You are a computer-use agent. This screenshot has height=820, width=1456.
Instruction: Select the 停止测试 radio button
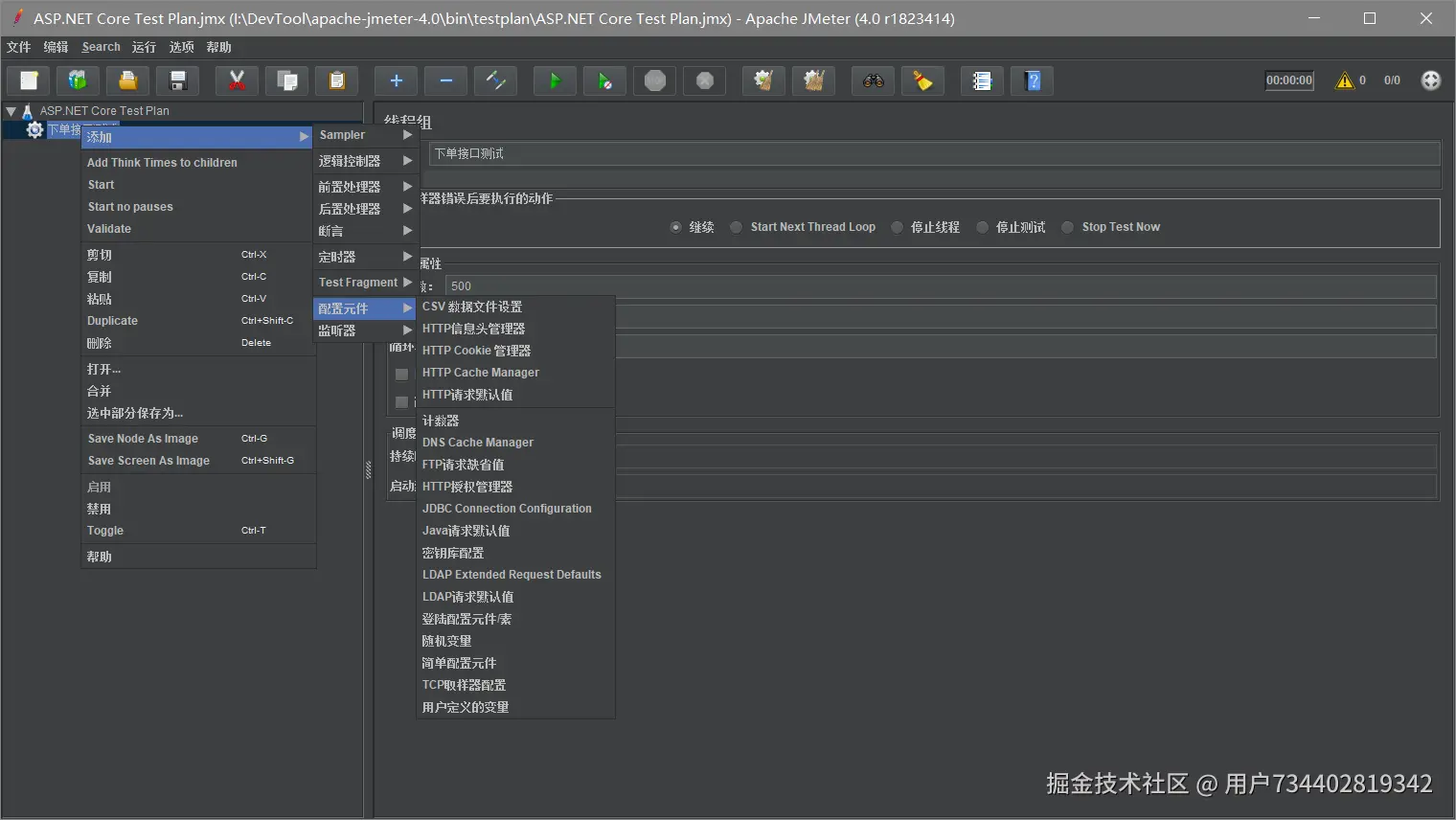(x=982, y=227)
